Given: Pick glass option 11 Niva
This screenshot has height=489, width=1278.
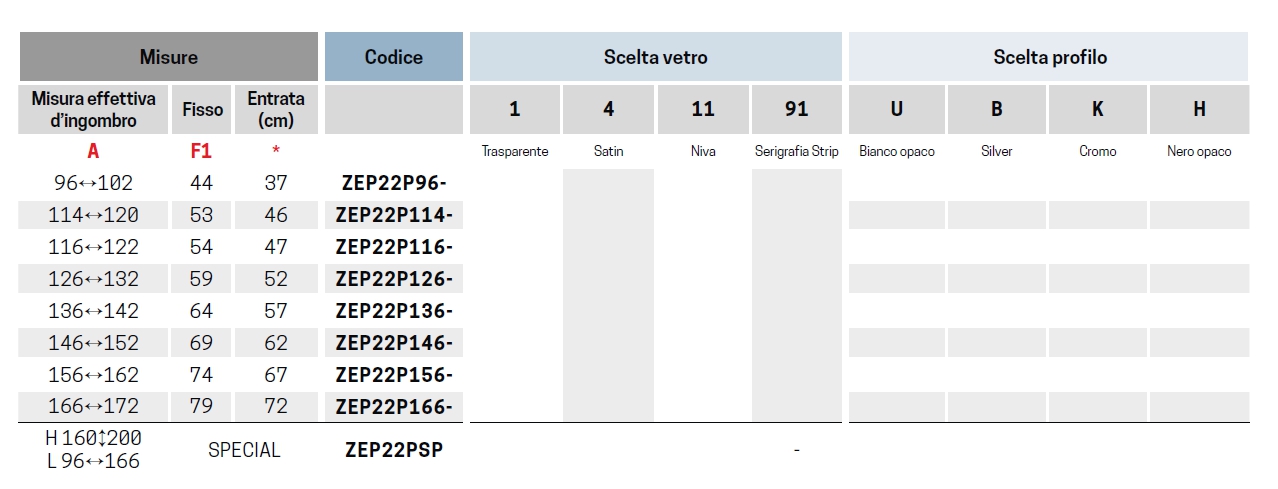Looking at the screenshot, I should (x=703, y=109).
